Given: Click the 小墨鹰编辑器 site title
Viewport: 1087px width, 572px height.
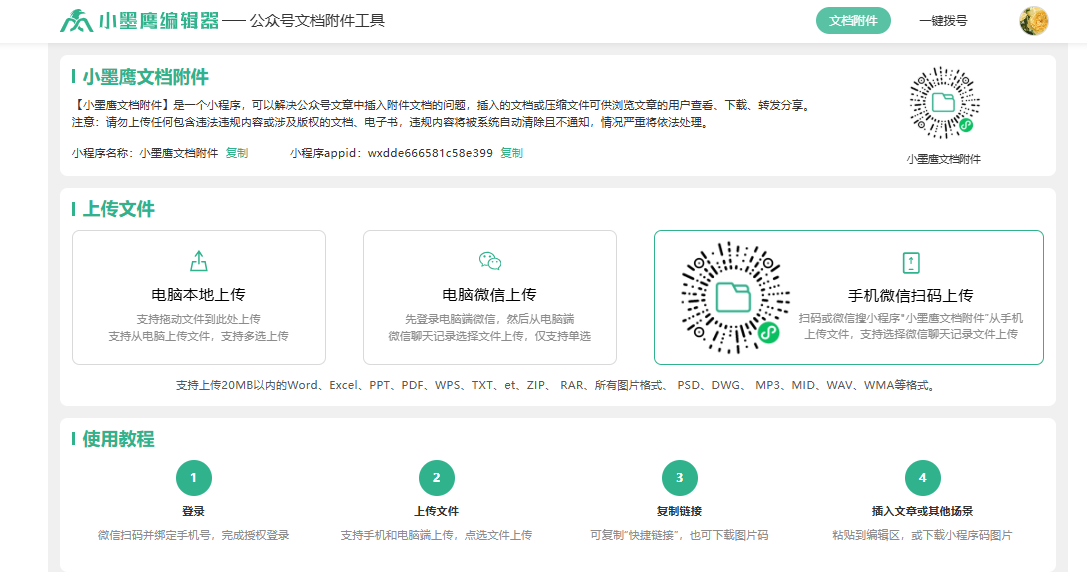Looking at the screenshot, I should click(x=159, y=21).
